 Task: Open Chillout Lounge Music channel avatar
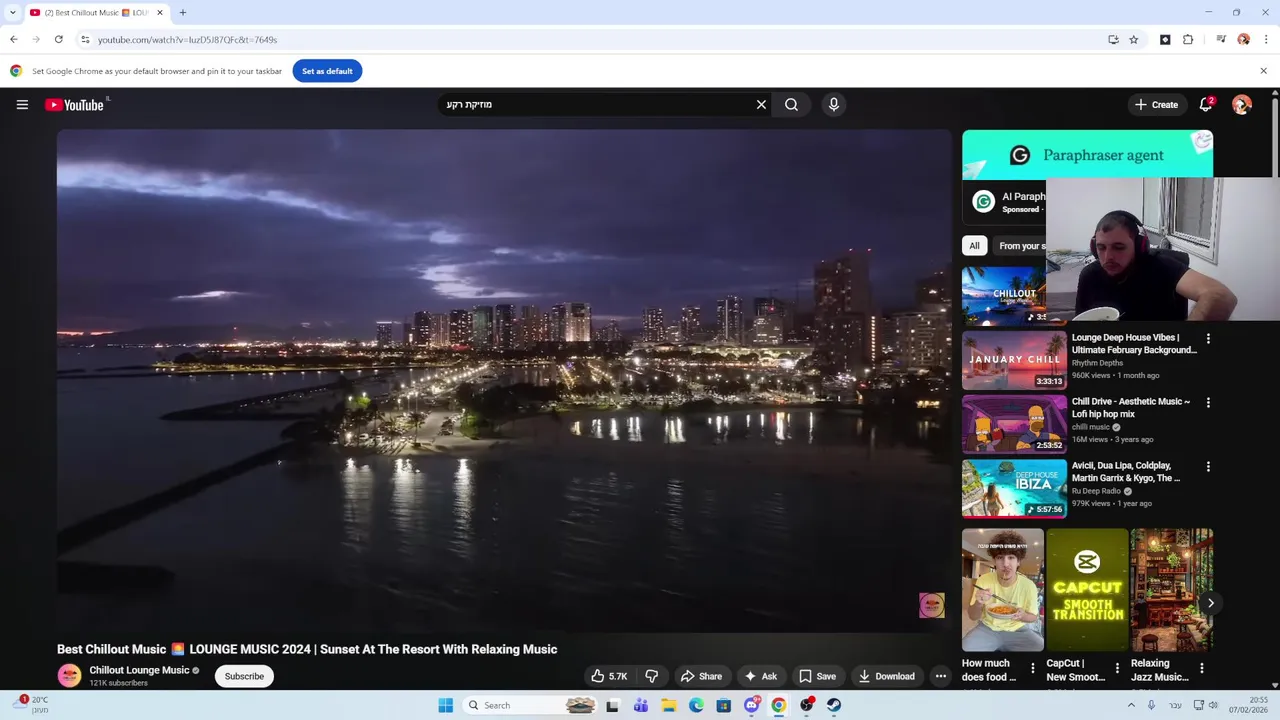point(69,676)
